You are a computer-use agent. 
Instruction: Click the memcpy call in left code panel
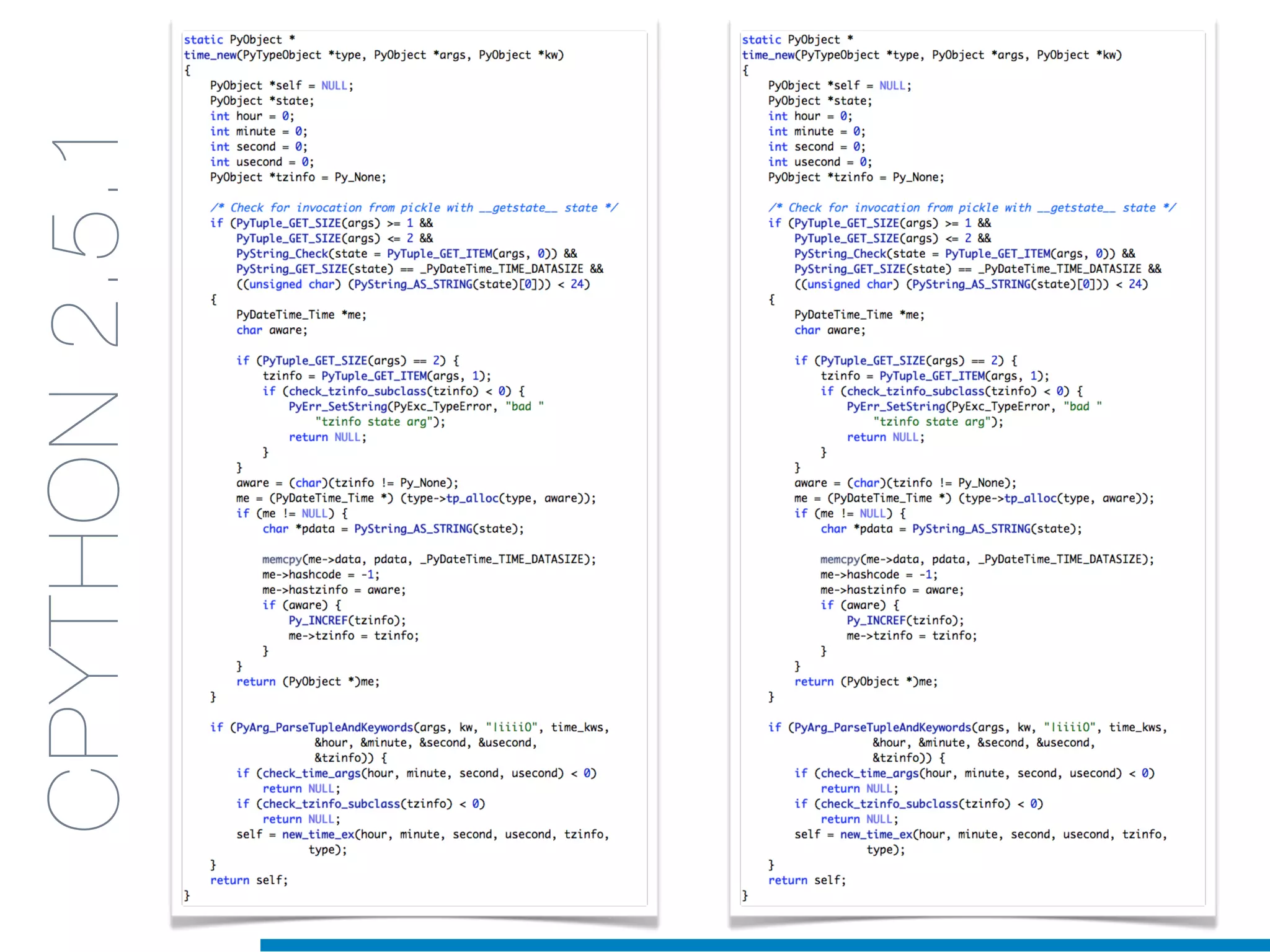point(282,559)
